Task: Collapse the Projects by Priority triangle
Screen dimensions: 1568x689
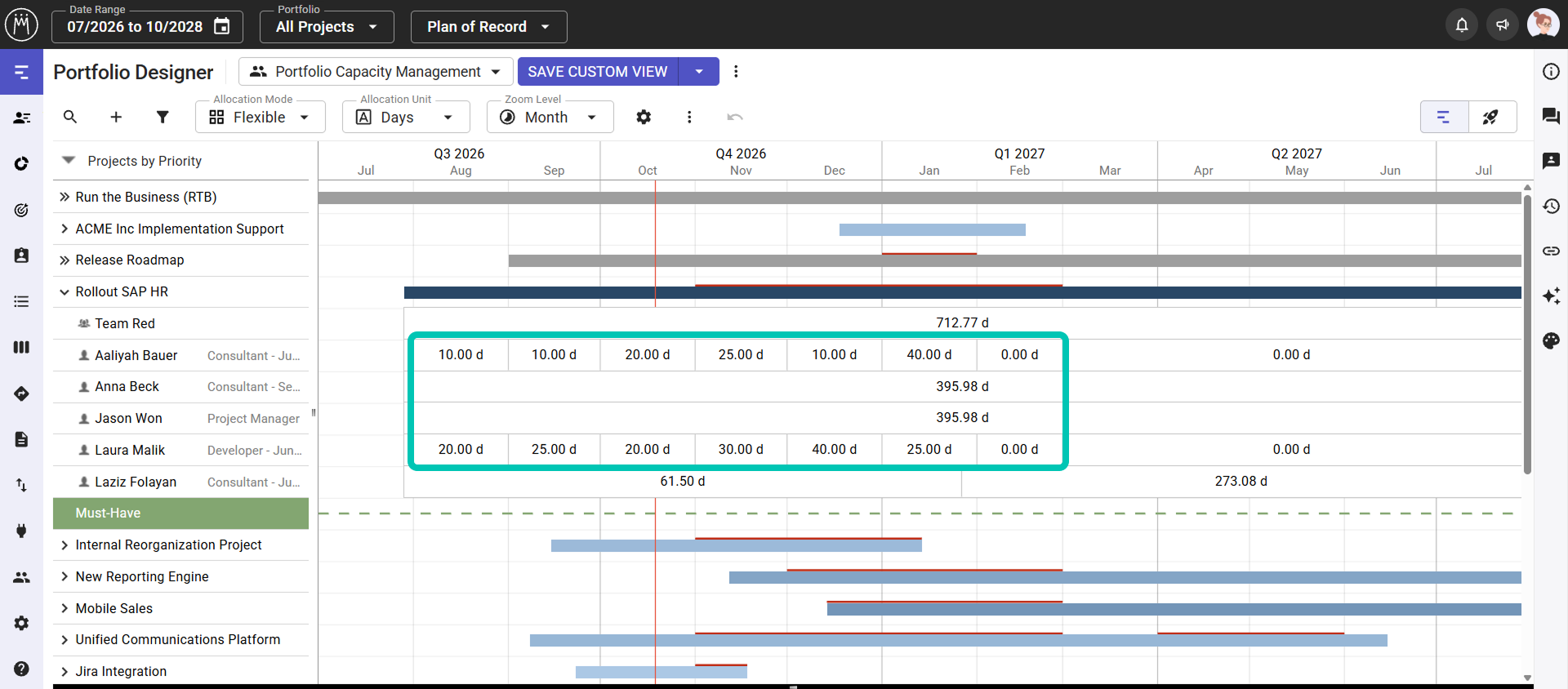Action: coord(69,160)
